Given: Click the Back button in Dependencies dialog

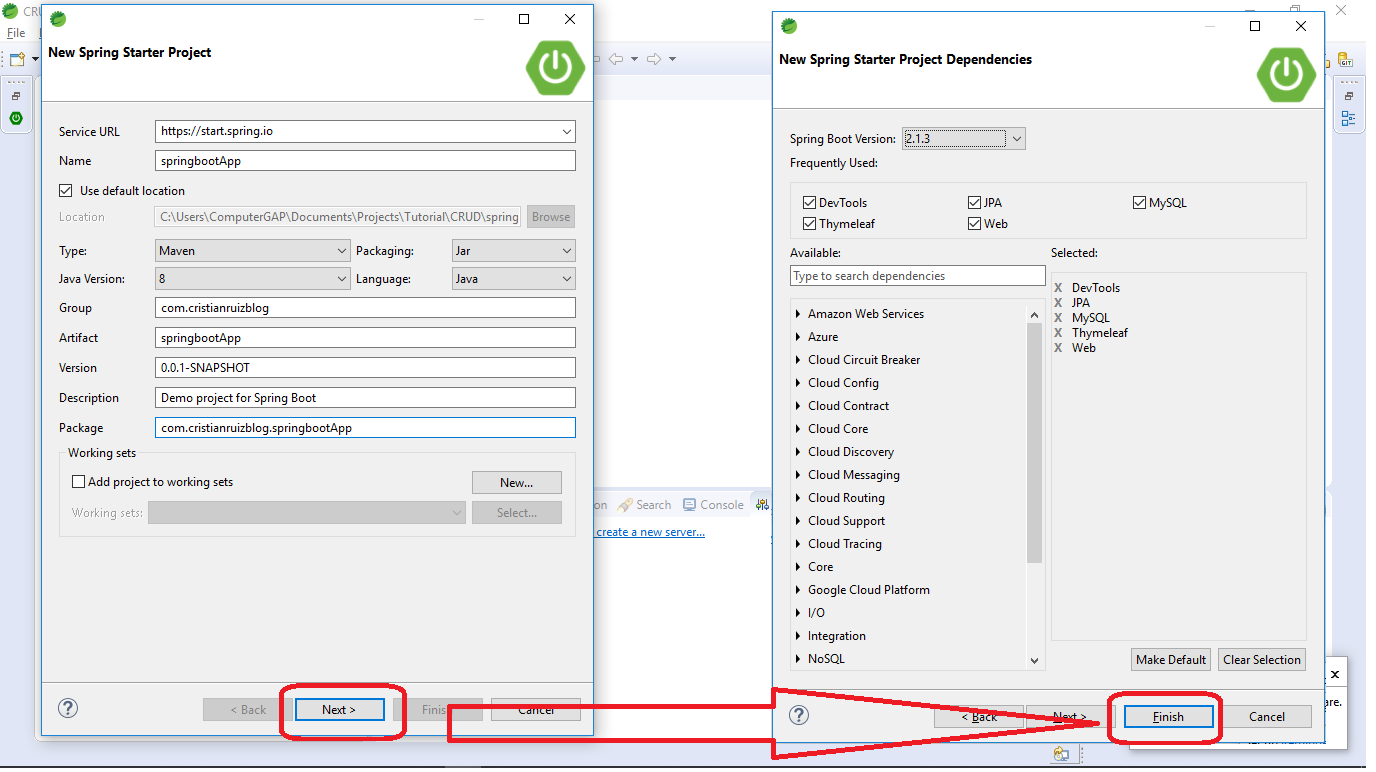Looking at the screenshot, I should pos(979,716).
